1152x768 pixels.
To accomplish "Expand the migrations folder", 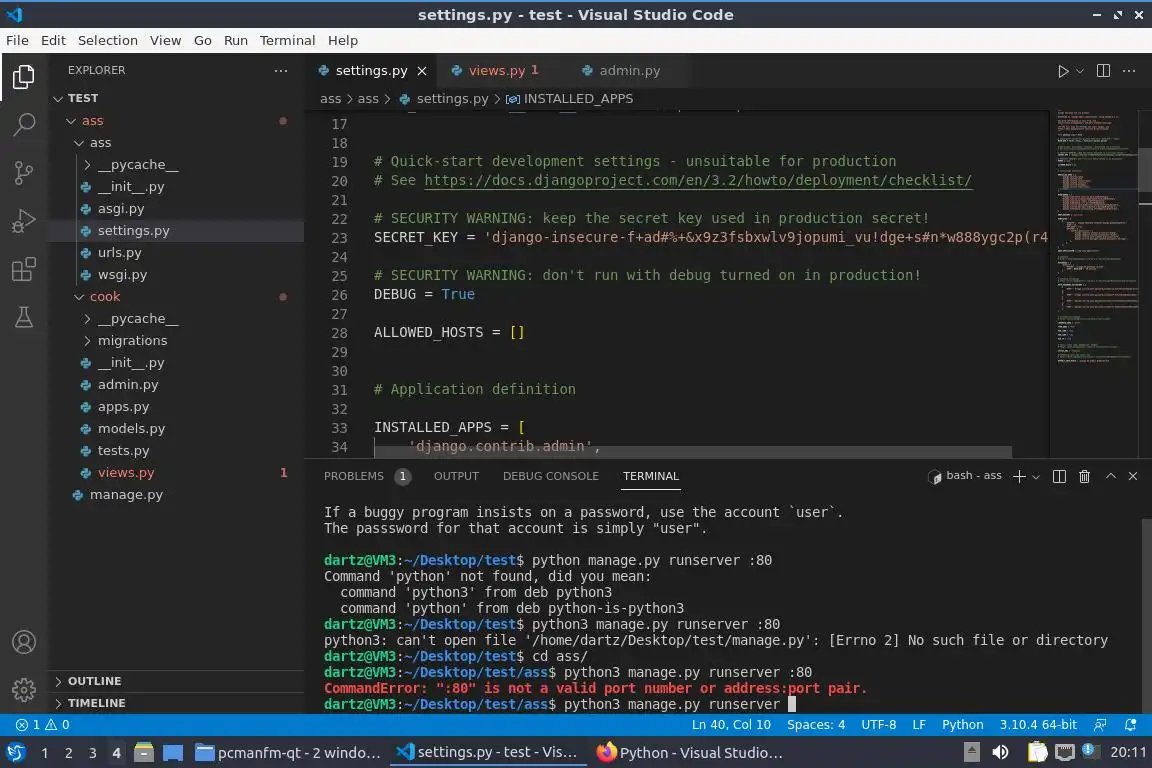I will pos(132,341).
